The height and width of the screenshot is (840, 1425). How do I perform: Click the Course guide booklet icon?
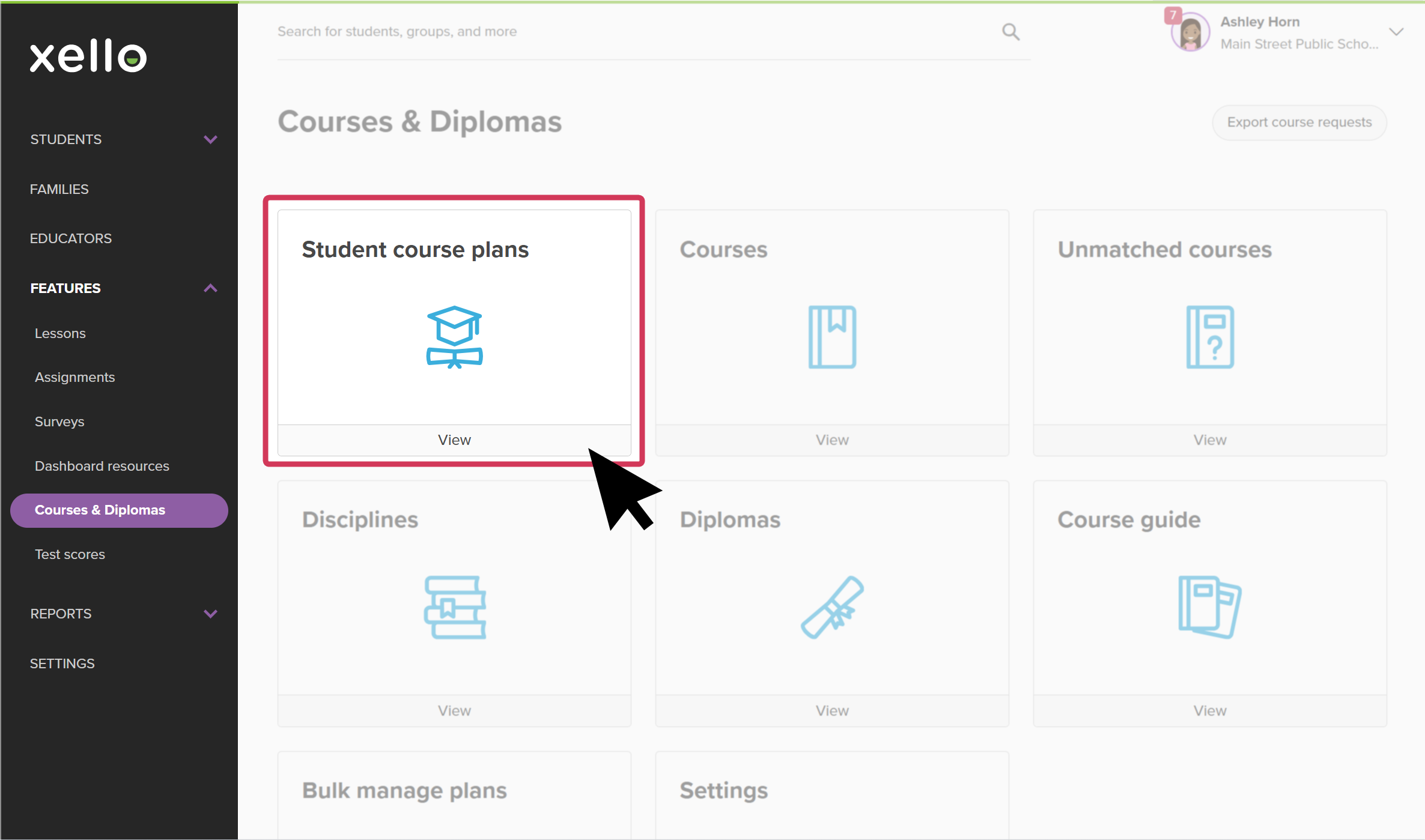(1210, 607)
